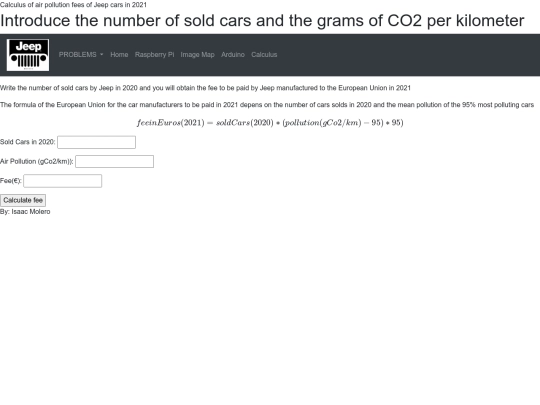Viewport: 540px width, 405px height.
Task: Click the 'Sold Cars in 2020:' label
Action: 28,142
